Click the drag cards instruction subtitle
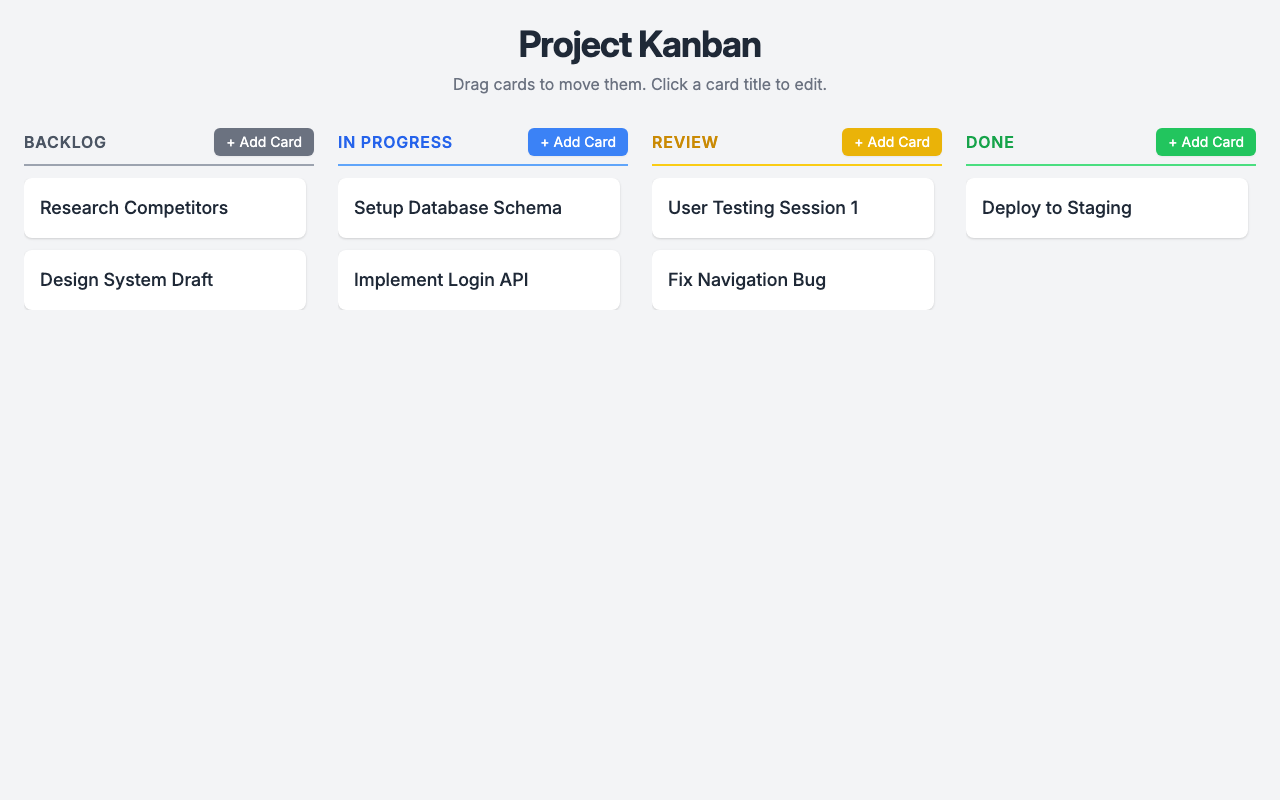The height and width of the screenshot is (800, 1280). pos(640,85)
